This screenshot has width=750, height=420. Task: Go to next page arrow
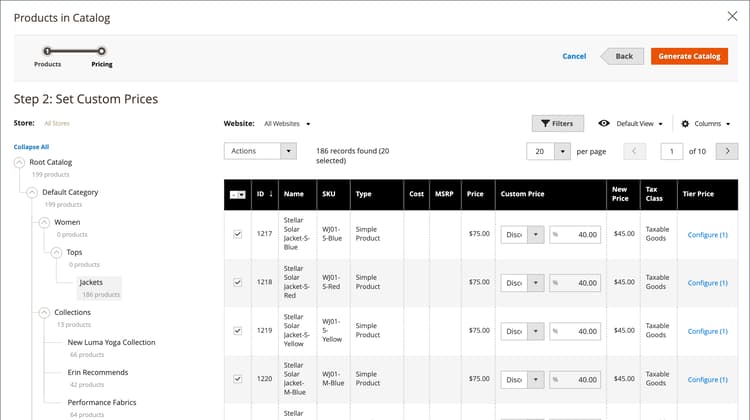(x=727, y=151)
